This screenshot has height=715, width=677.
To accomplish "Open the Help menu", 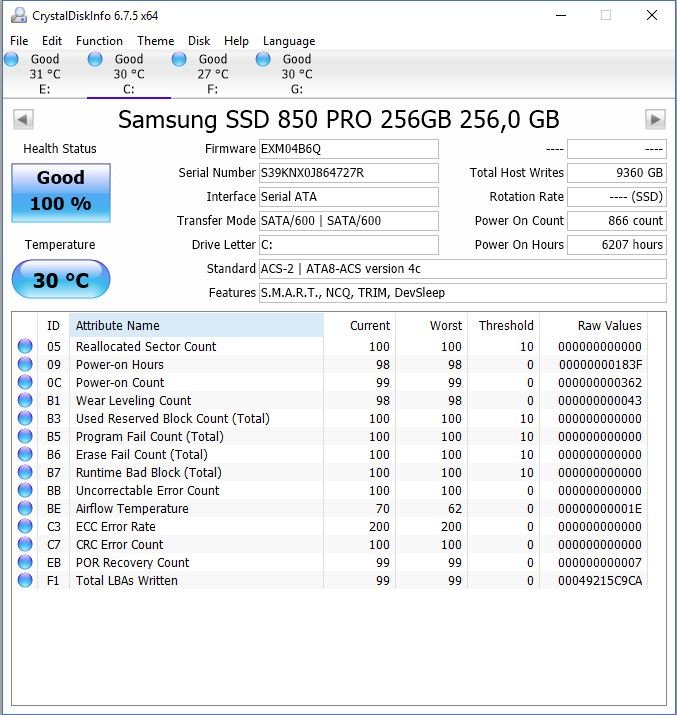I will 236,41.
